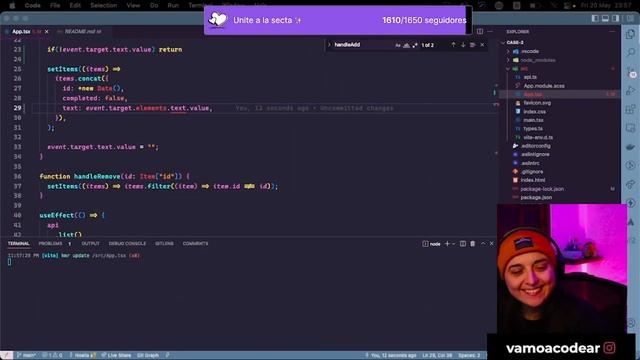Open editor more actions ellipsis
The width and height of the screenshot is (640, 360).
[490, 31]
